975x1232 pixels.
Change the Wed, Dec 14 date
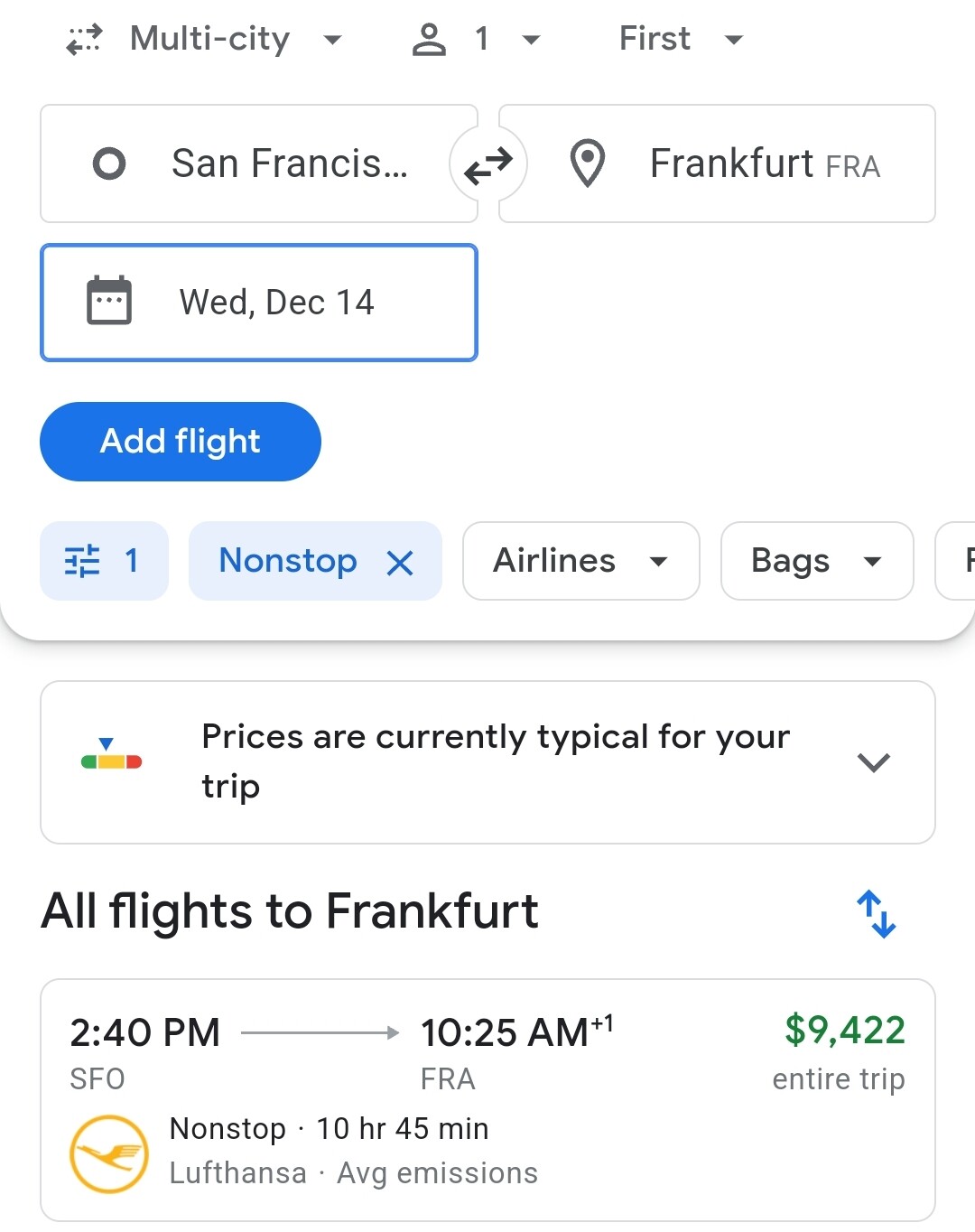259,303
